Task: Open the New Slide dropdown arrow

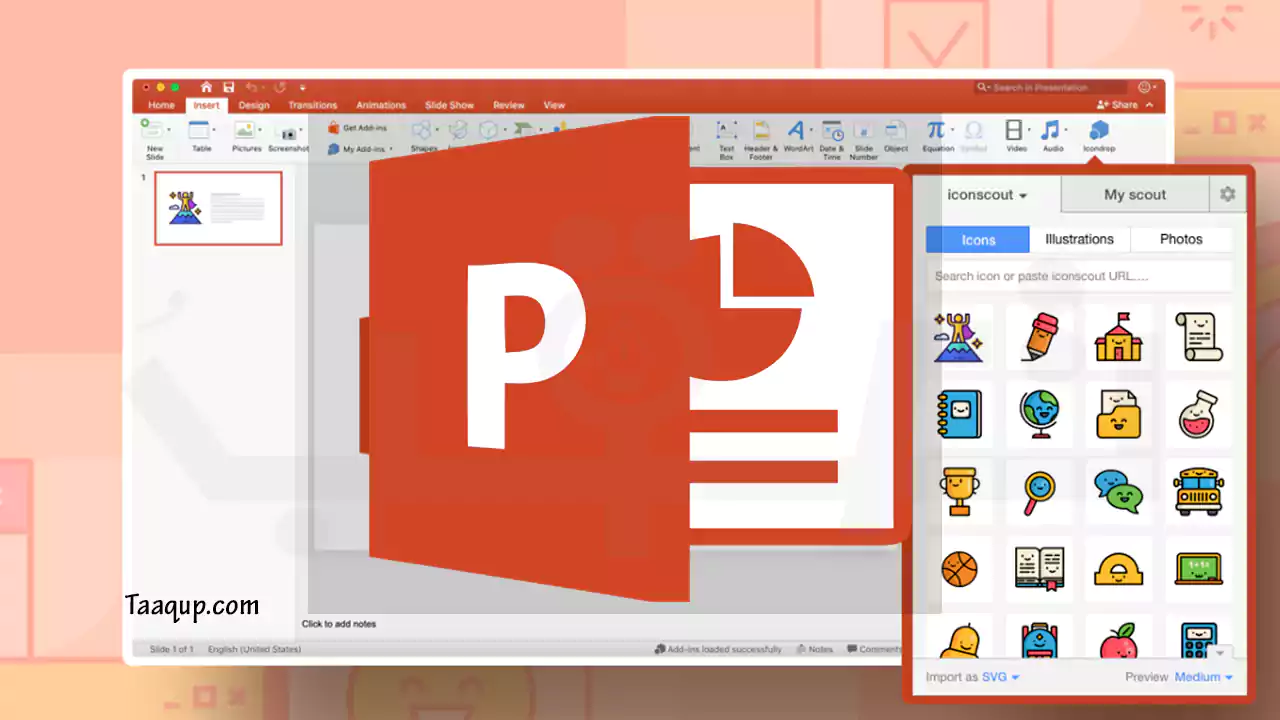Action: pos(169,130)
